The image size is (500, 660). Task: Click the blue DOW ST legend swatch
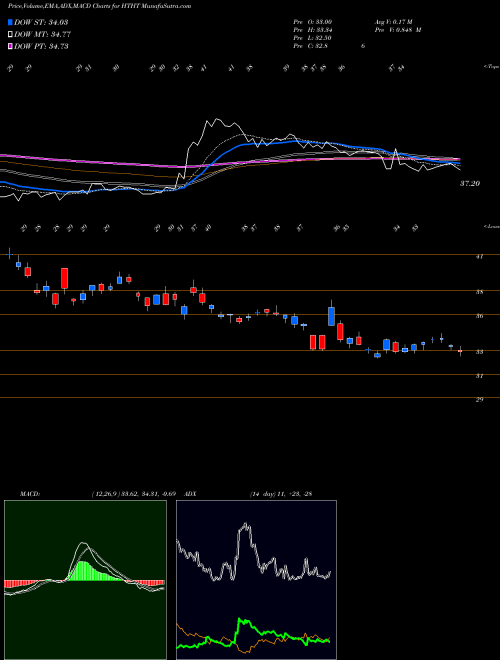[x=10, y=22]
